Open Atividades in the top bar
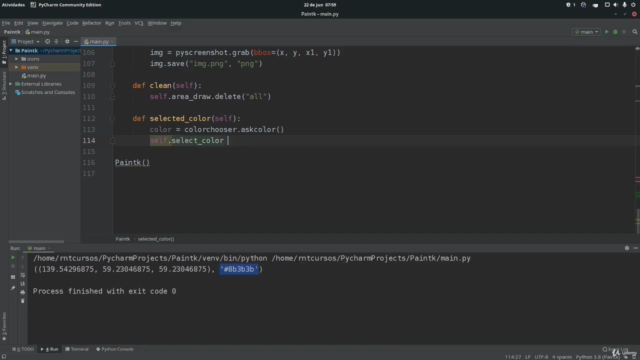The image size is (640, 360). pos(13,5)
